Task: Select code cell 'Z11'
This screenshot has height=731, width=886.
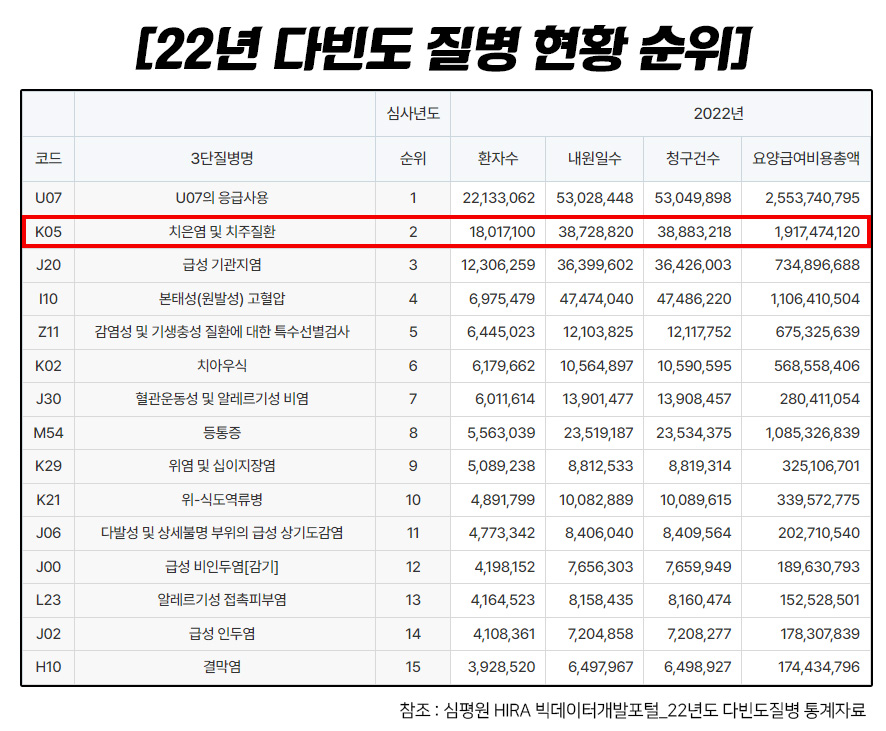Action: point(48,332)
